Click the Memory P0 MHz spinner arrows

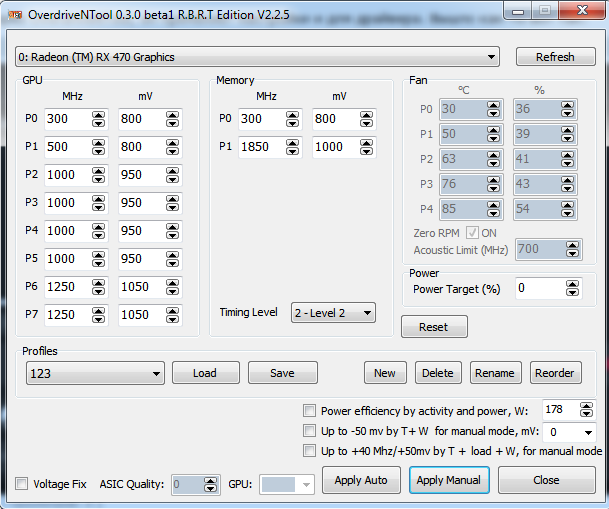click(292, 119)
